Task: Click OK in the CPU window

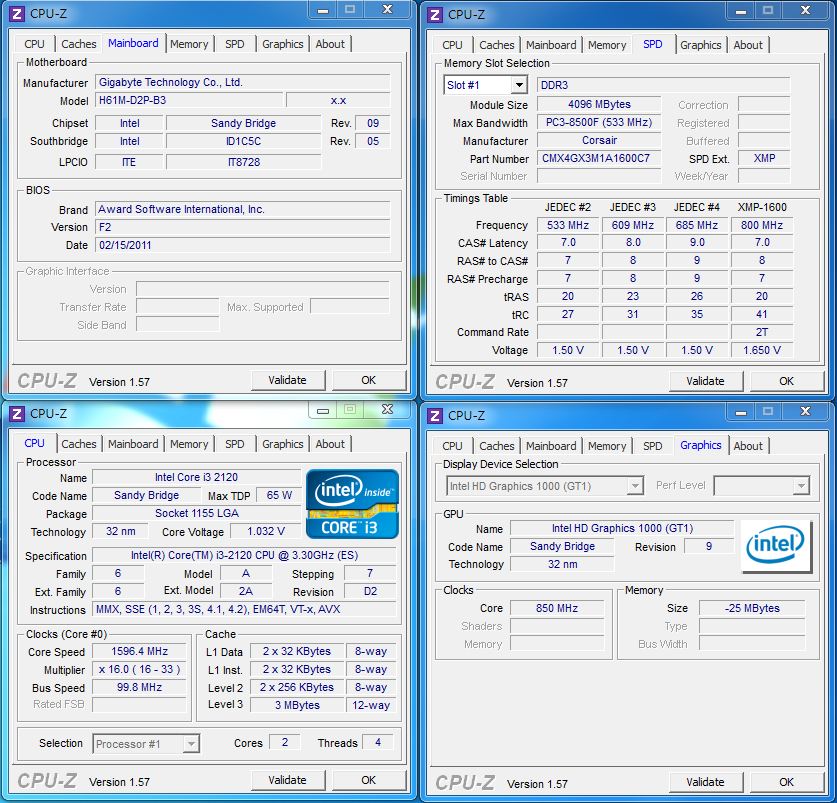Action: point(368,780)
